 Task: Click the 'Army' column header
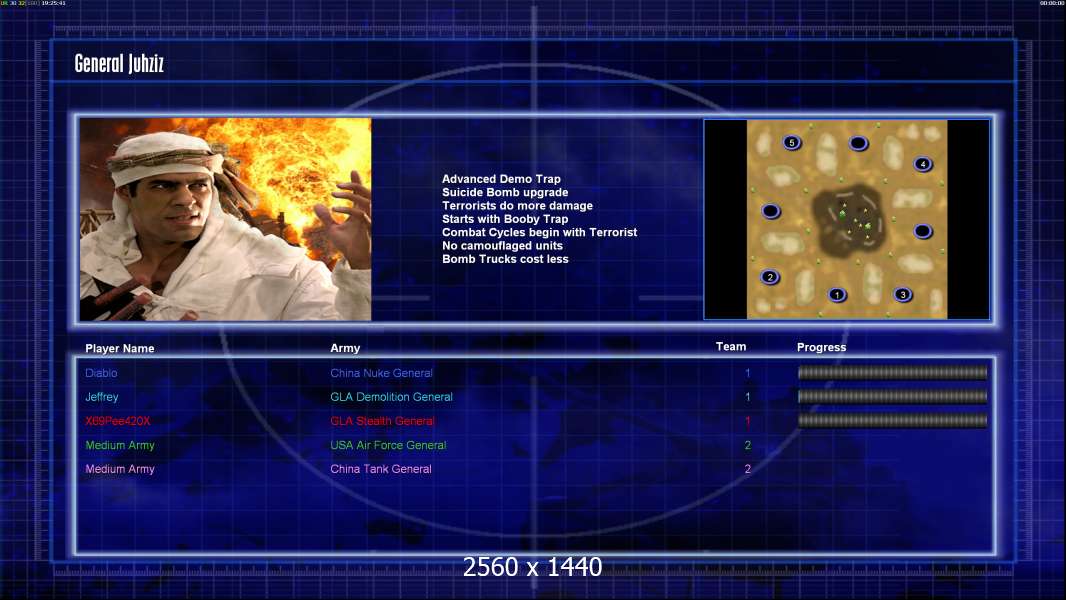tap(345, 348)
